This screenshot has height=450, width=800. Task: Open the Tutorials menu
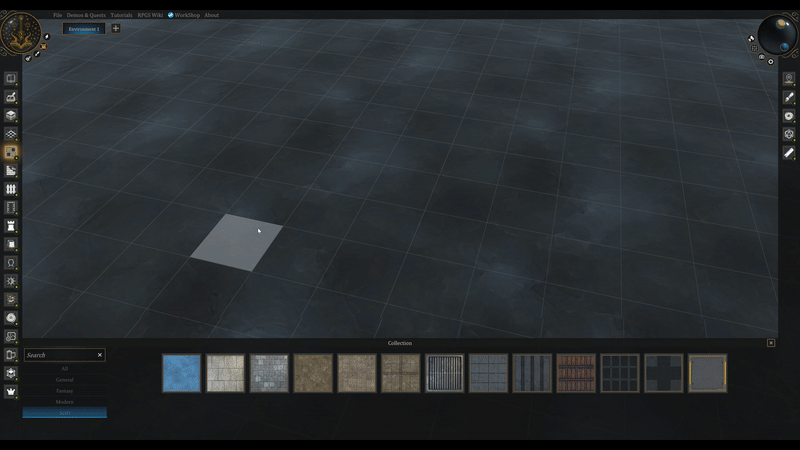tap(121, 15)
